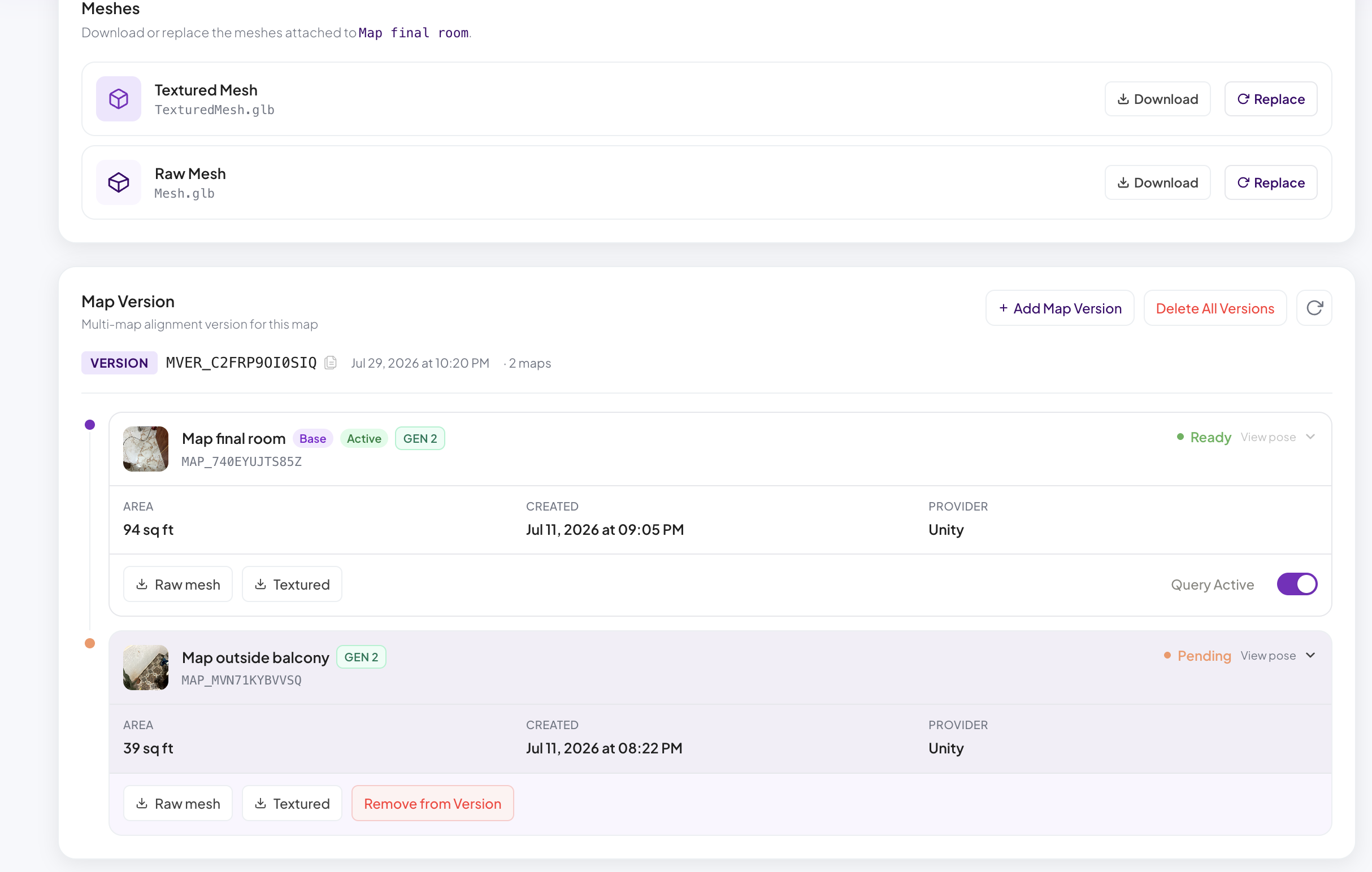
Task: Click the 94 sq ft area value
Action: [148, 530]
